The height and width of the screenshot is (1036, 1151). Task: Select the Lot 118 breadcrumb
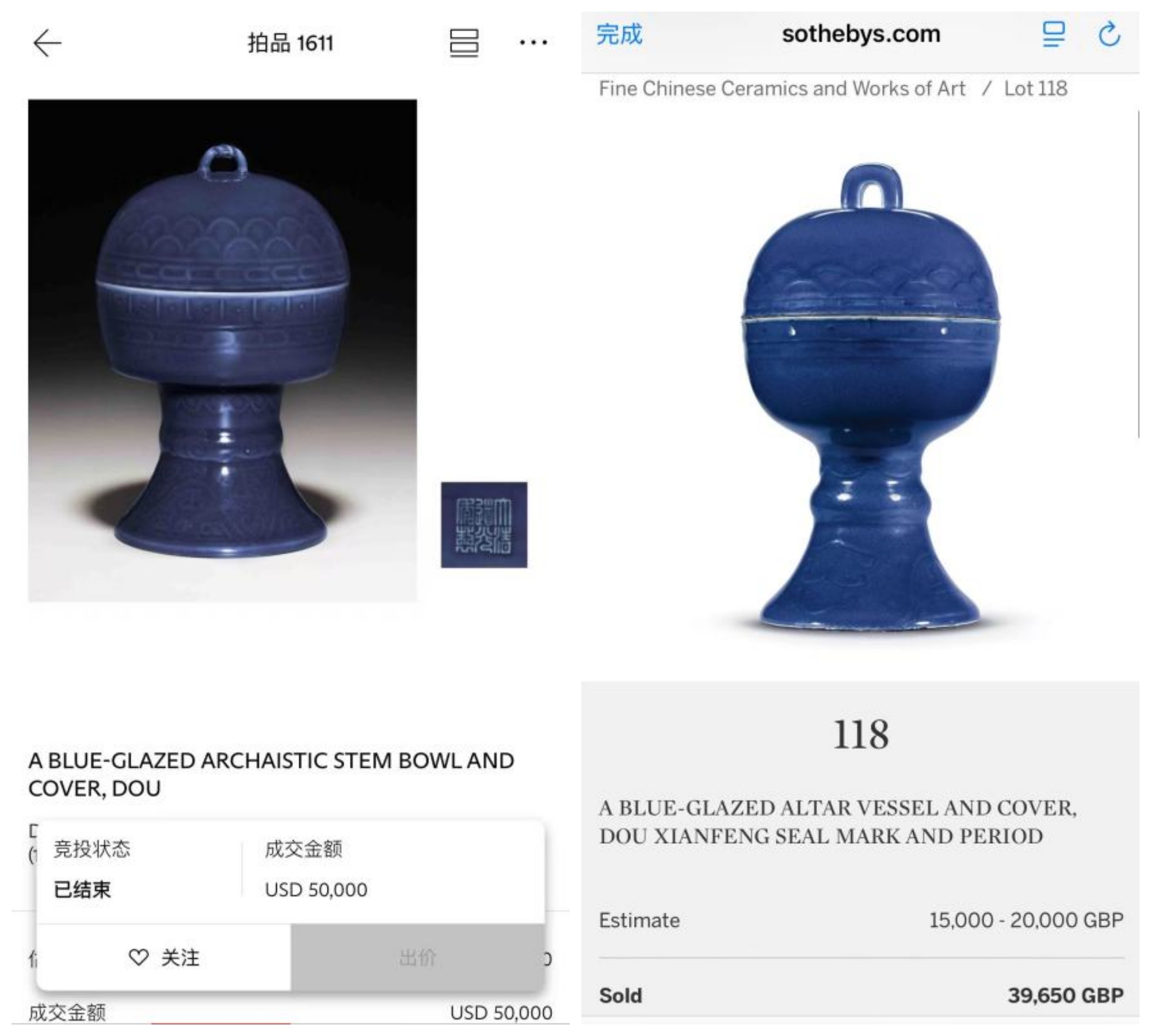coord(1035,89)
